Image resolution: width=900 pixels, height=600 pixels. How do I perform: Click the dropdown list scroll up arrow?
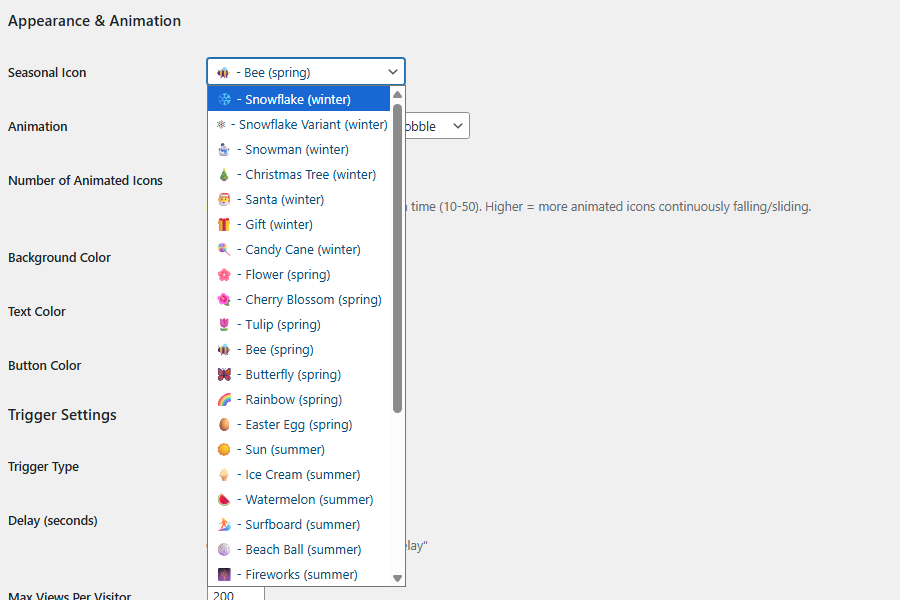[397, 94]
